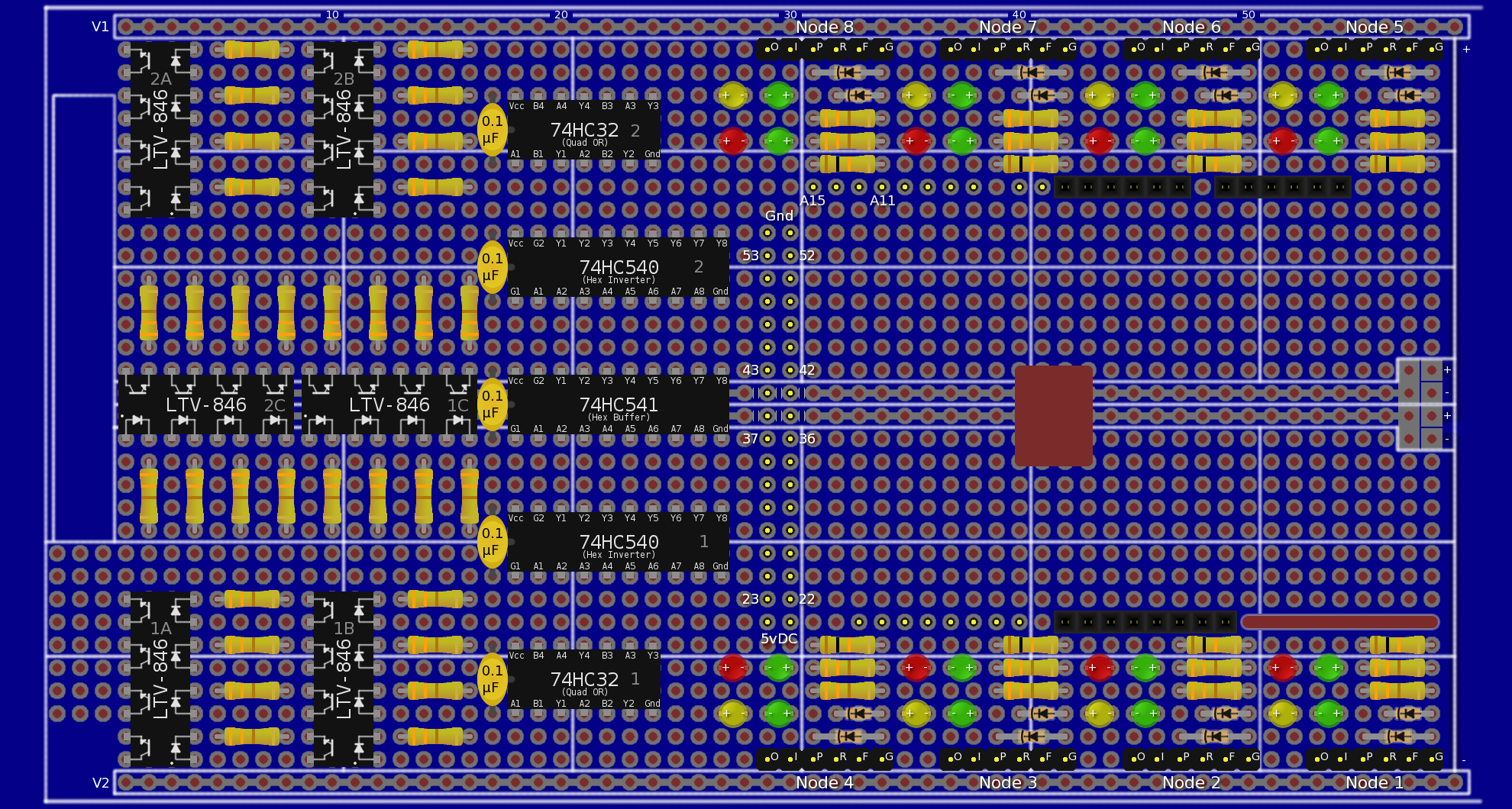Select the 74HC32 chip numbered 2
The image size is (1512, 809).
(x=584, y=130)
